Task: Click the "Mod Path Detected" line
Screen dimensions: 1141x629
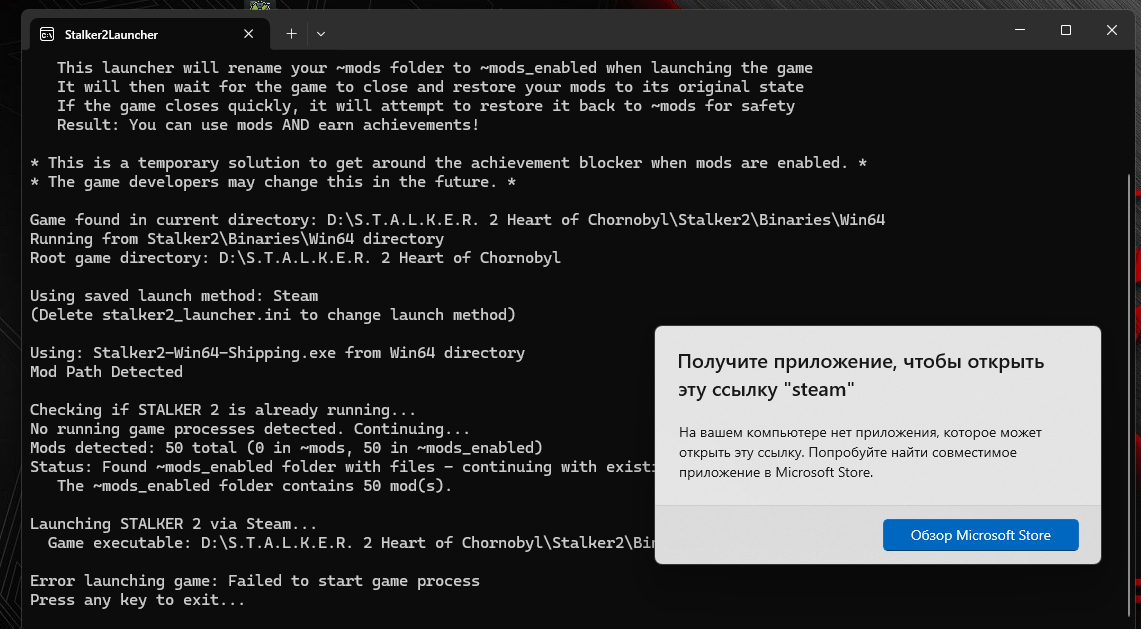Action: (106, 371)
